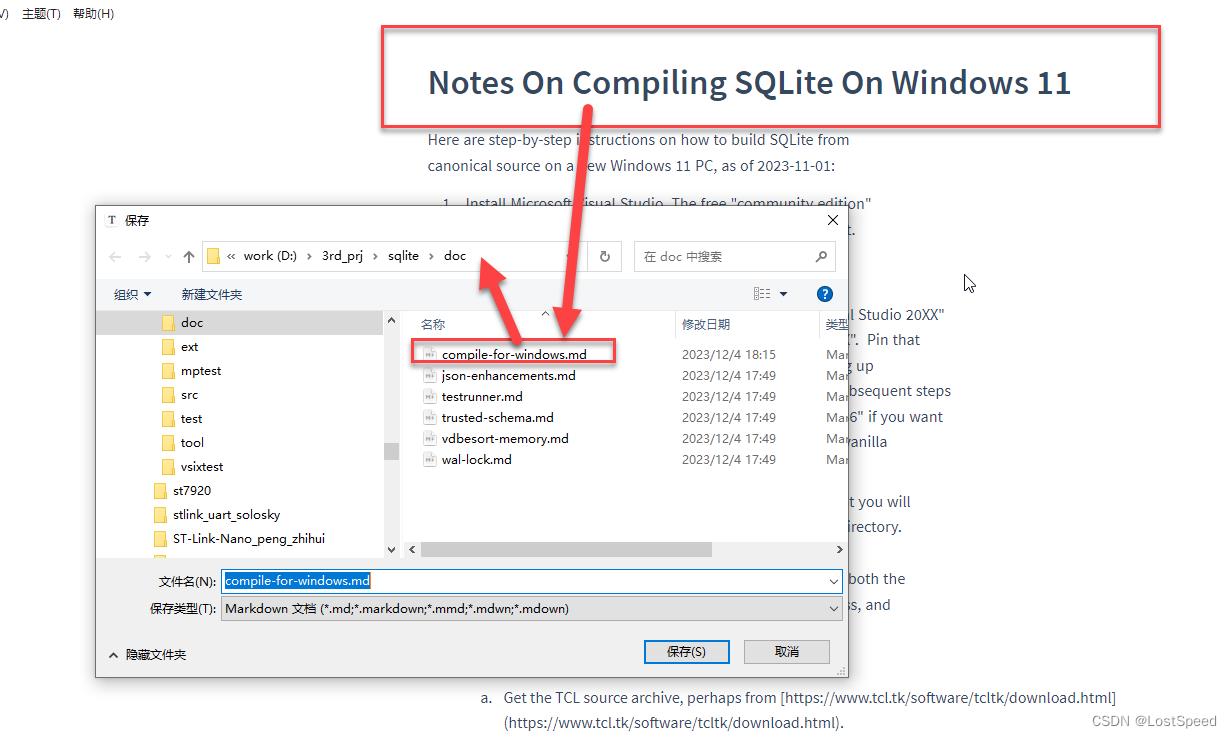1232x738 pixels.
Task: Select the ST-Link-Nano_peng_zhihui folder
Action: coord(248,539)
